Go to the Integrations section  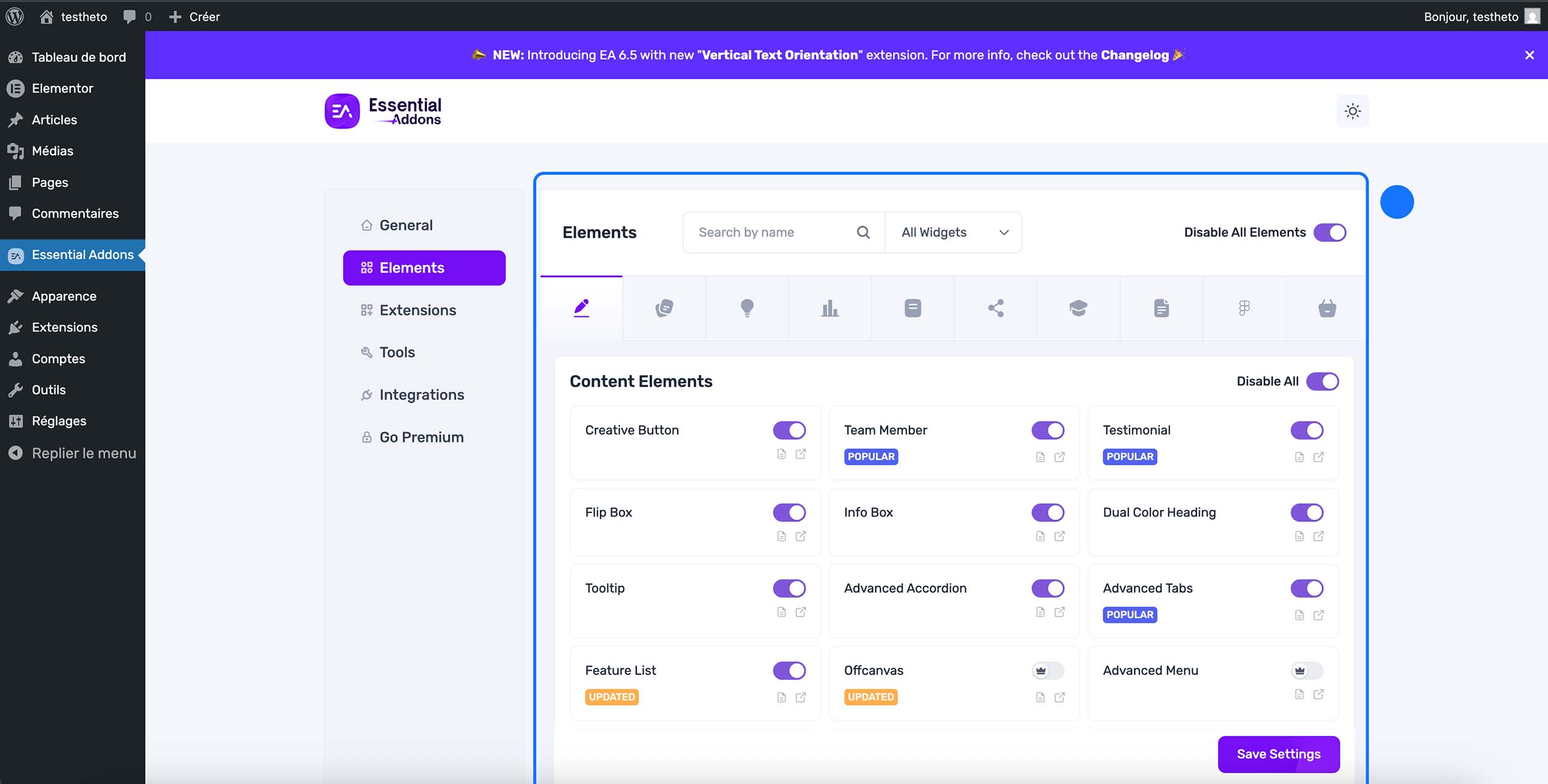(x=422, y=394)
